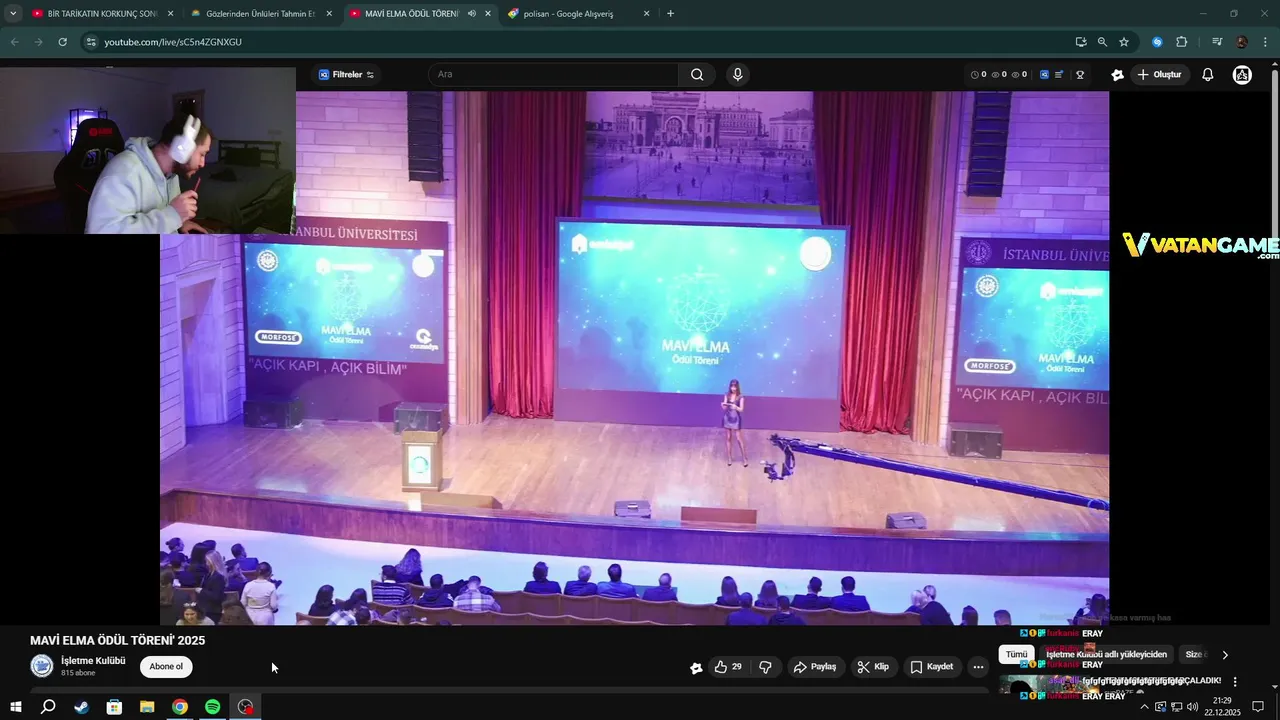
Task: Click the sparkle icon beside Oluştur
Action: coord(1117,75)
